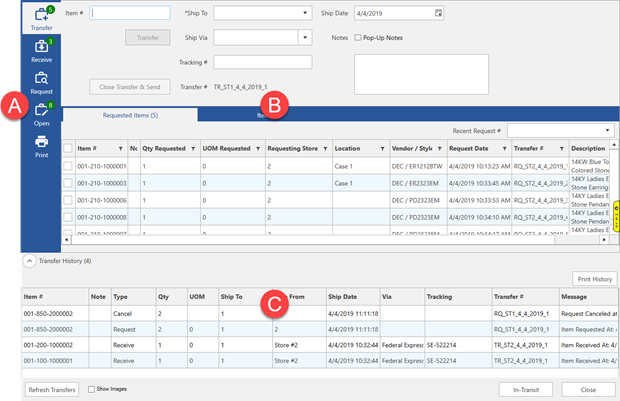Collapse the Transfer History section
Screen dimensions: 620x401
pos(29,260)
